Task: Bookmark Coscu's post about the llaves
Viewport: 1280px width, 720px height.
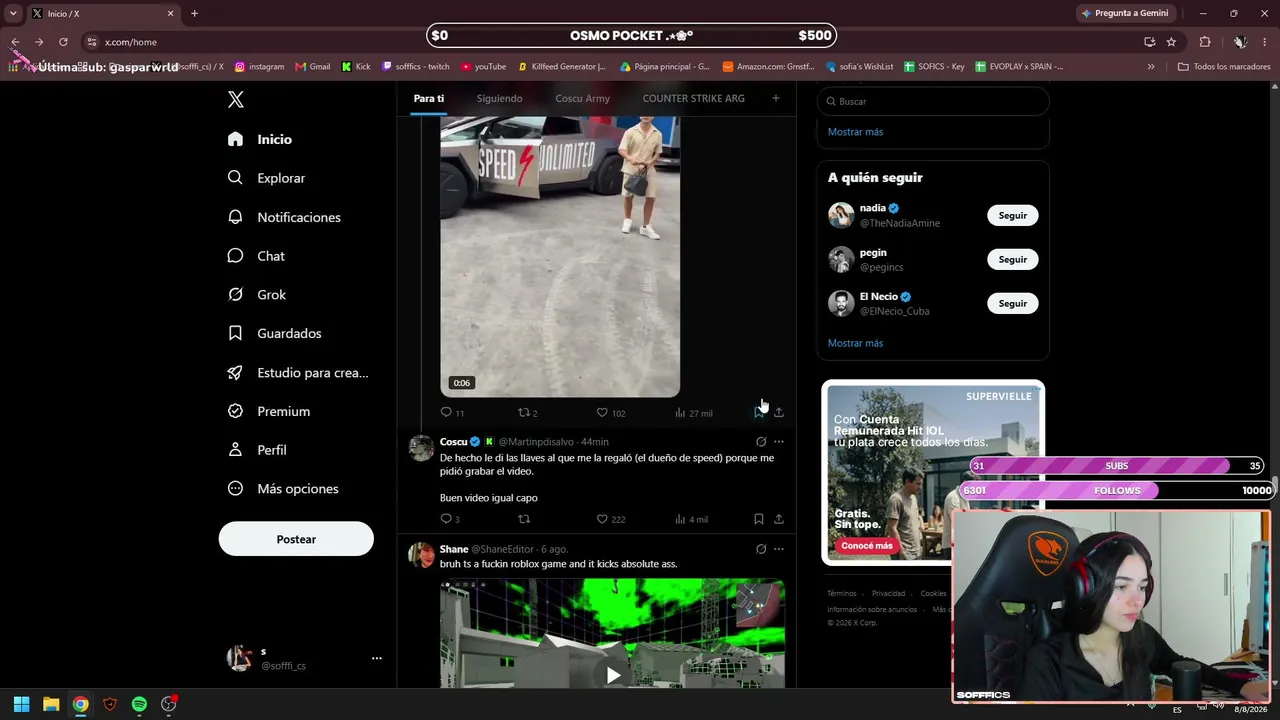Action: 759,519
